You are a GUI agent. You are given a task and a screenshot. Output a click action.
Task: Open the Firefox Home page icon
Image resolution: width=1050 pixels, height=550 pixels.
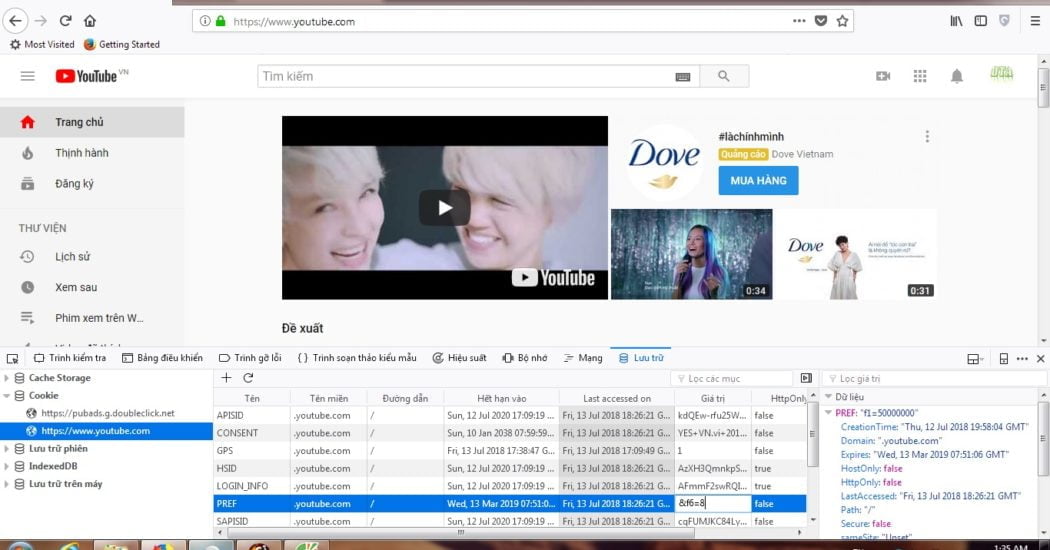pos(90,21)
